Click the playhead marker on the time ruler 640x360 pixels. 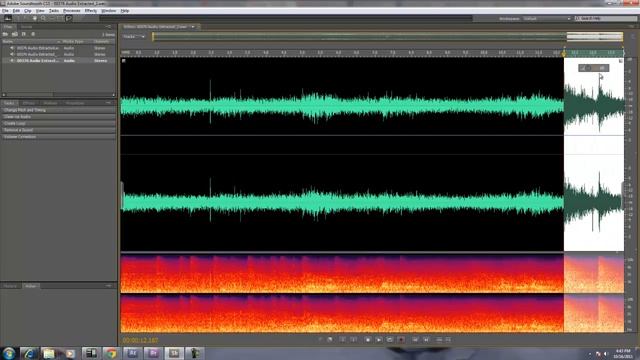[x=564, y=53]
